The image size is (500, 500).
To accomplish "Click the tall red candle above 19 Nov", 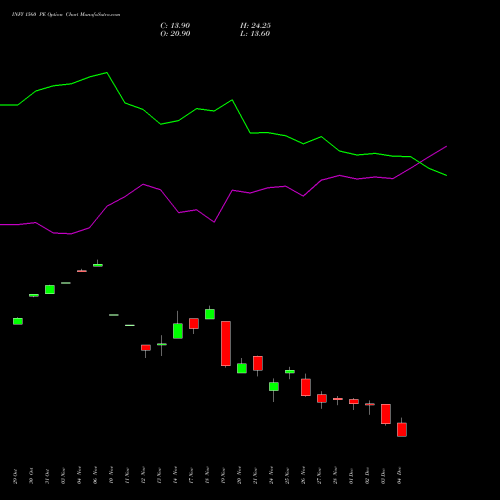I will tap(226, 344).
